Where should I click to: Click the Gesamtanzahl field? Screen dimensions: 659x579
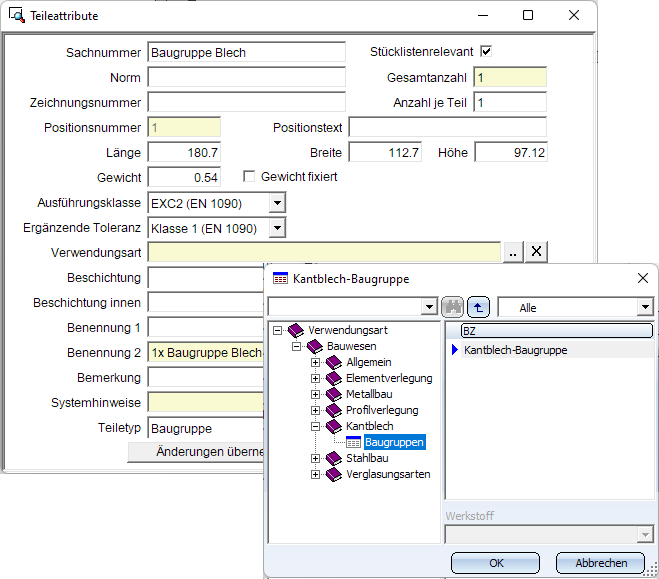510,77
